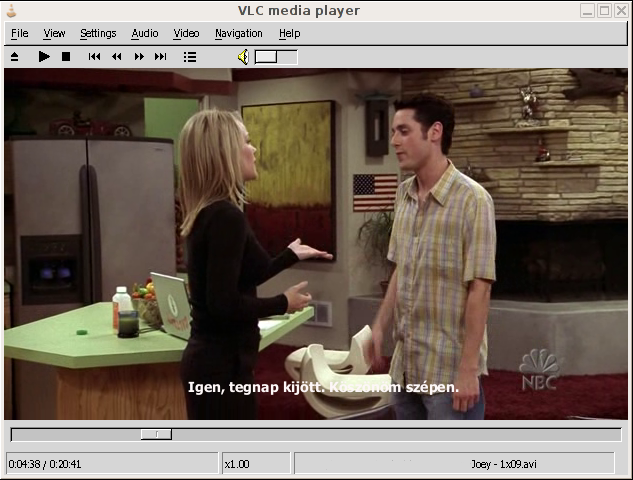Skip to the next playlist item
The image size is (633, 480).
(161, 57)
